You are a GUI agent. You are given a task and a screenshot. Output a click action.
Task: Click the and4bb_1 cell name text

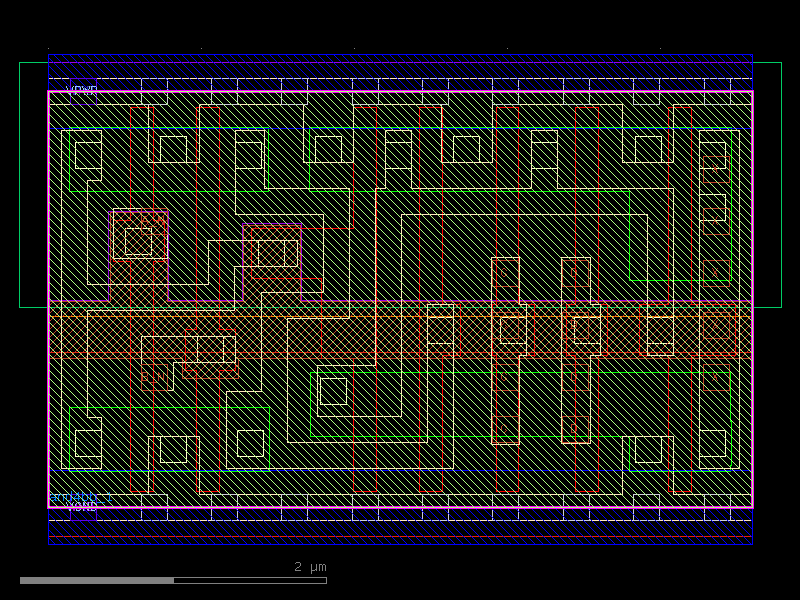click(80, 498)
